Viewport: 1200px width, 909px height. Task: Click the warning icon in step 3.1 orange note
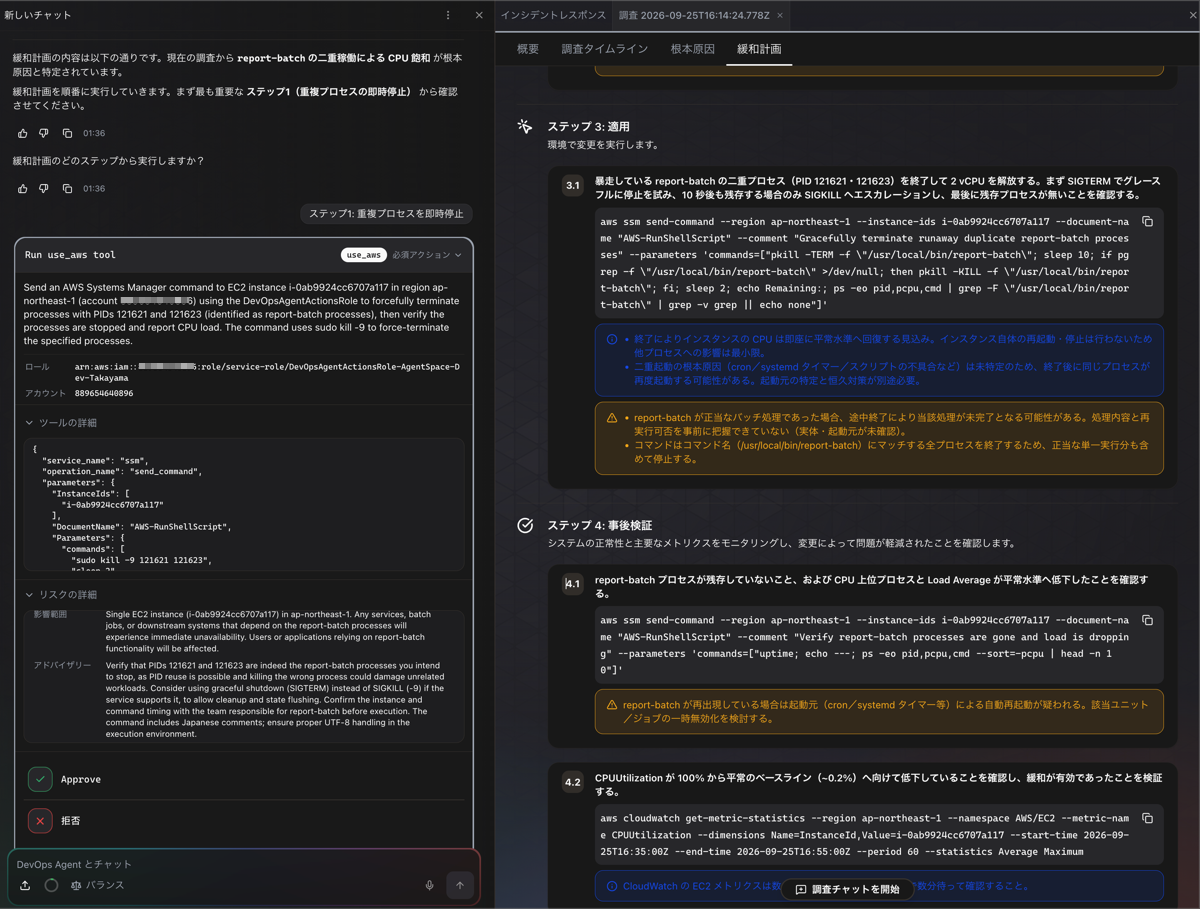[x=612, y=418]
